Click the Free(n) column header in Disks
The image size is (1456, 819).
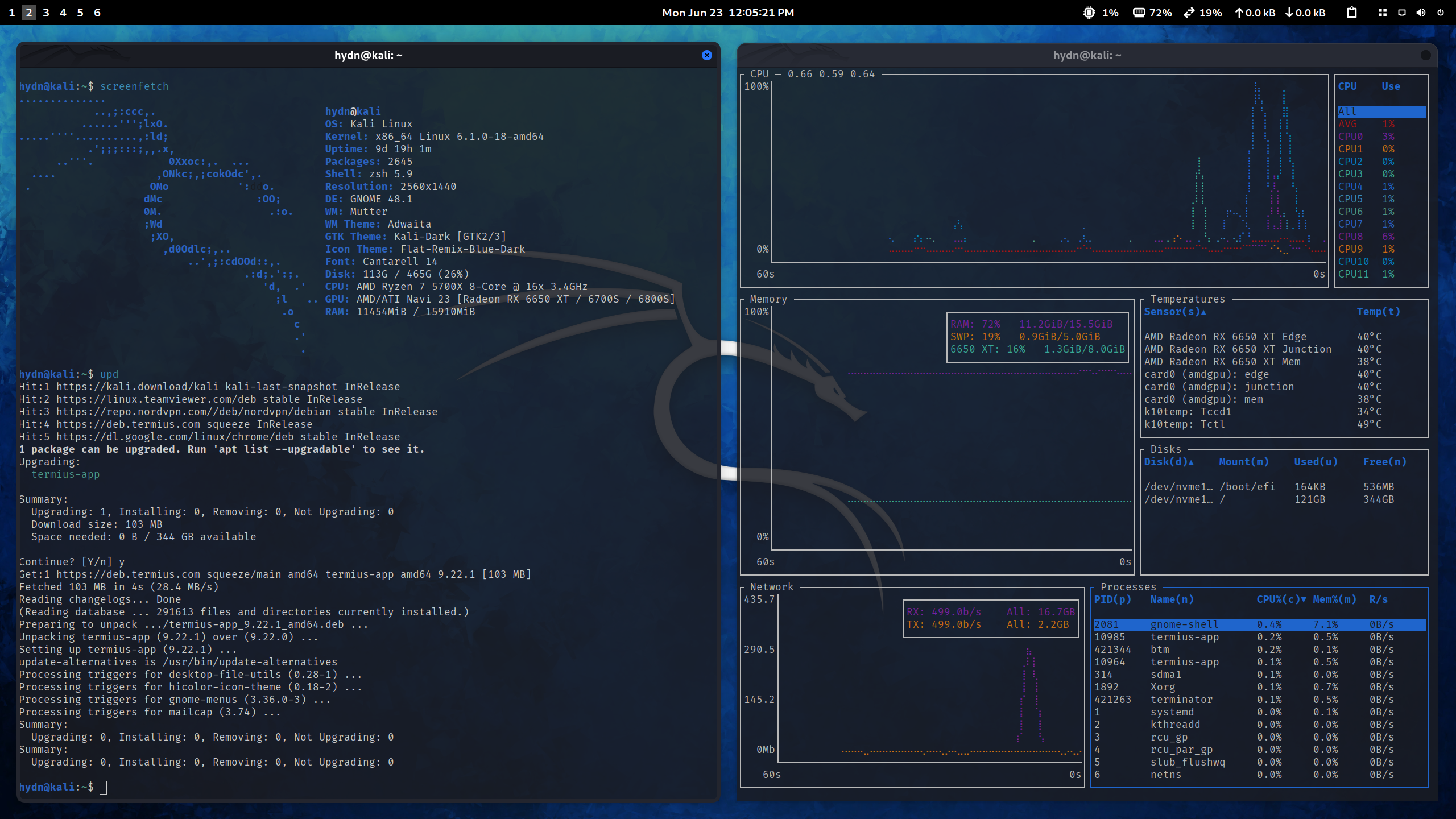click(1385, 462)
